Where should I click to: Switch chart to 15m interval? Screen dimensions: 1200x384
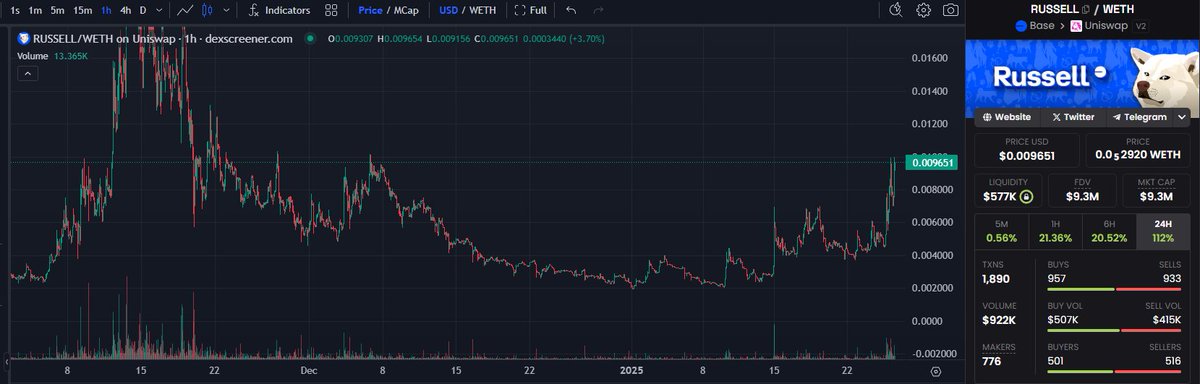tap(82, 10)
